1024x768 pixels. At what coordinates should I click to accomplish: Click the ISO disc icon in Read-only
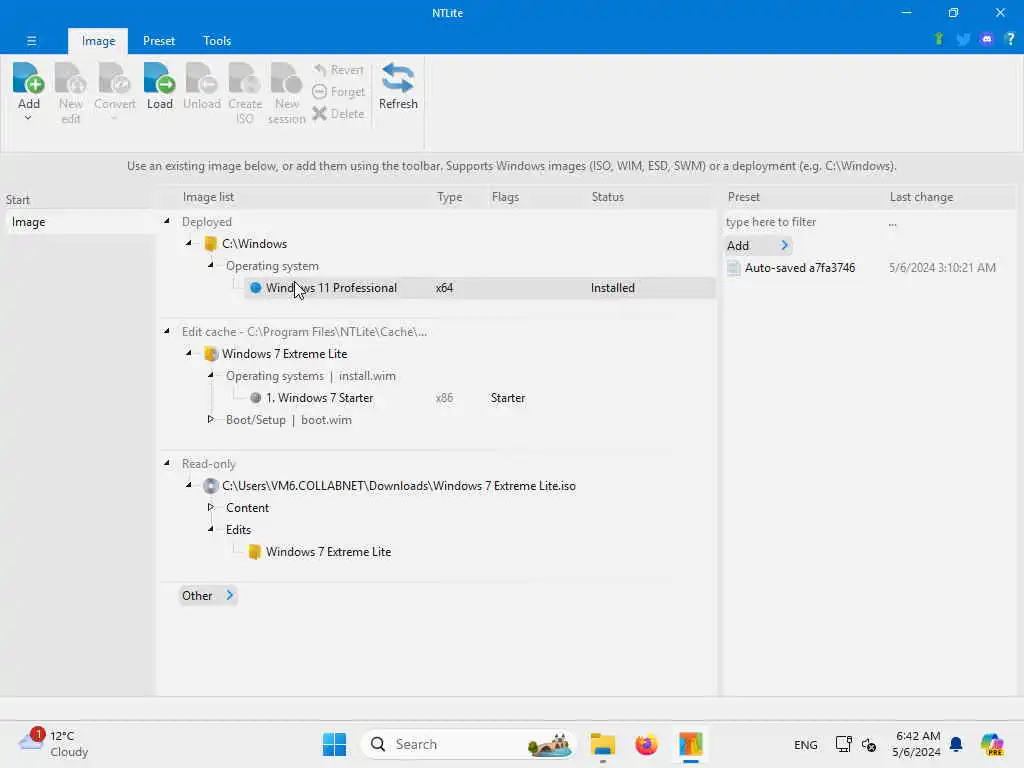[210, 486]
